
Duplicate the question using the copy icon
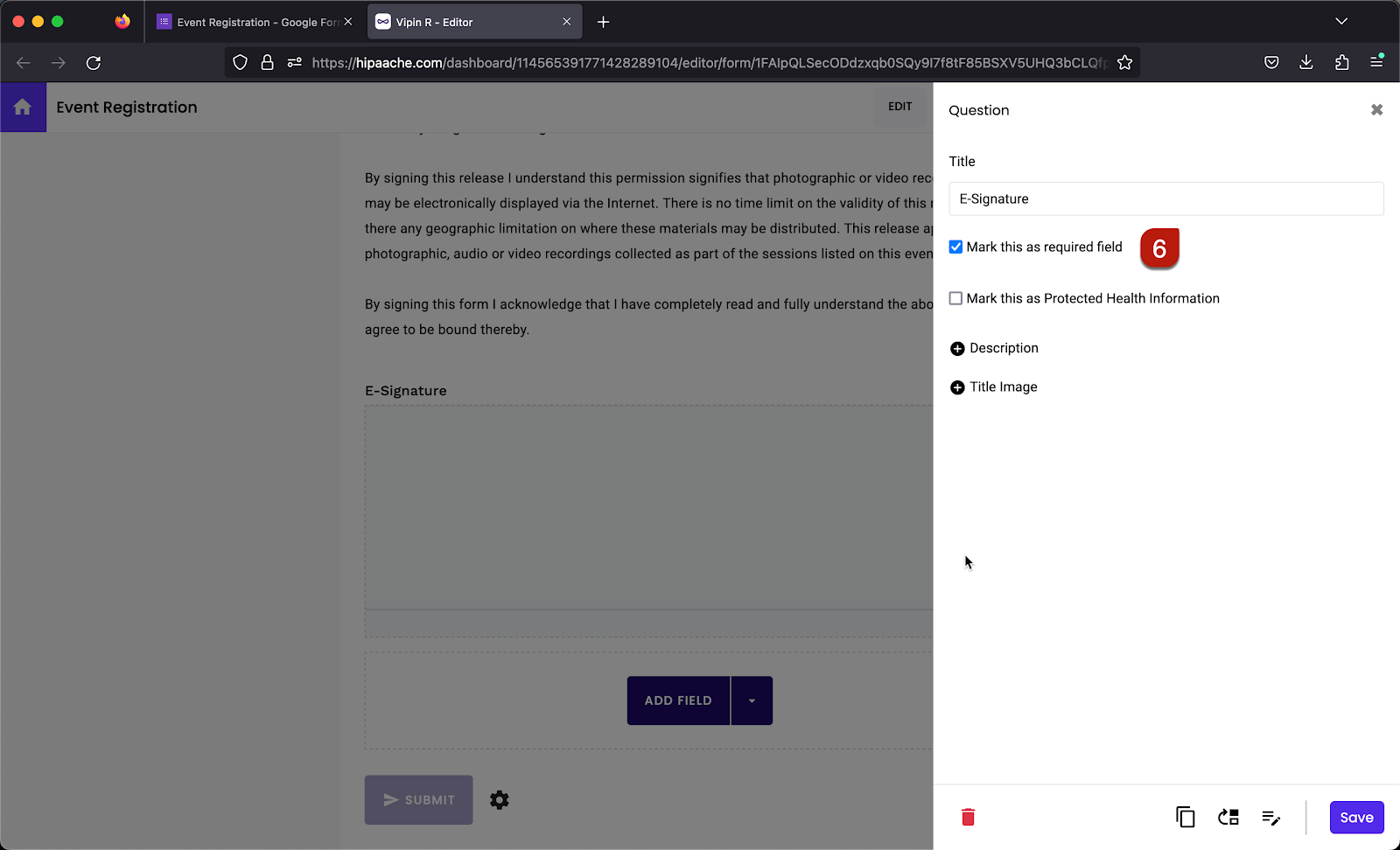click(x=1184, y=817)
